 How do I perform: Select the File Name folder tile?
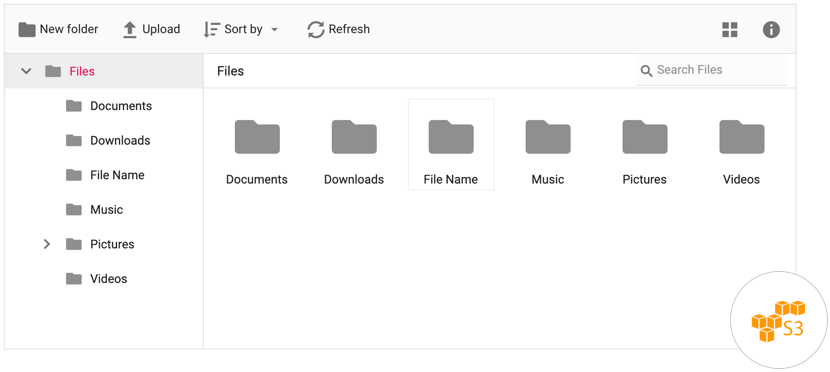coord(451,144)
